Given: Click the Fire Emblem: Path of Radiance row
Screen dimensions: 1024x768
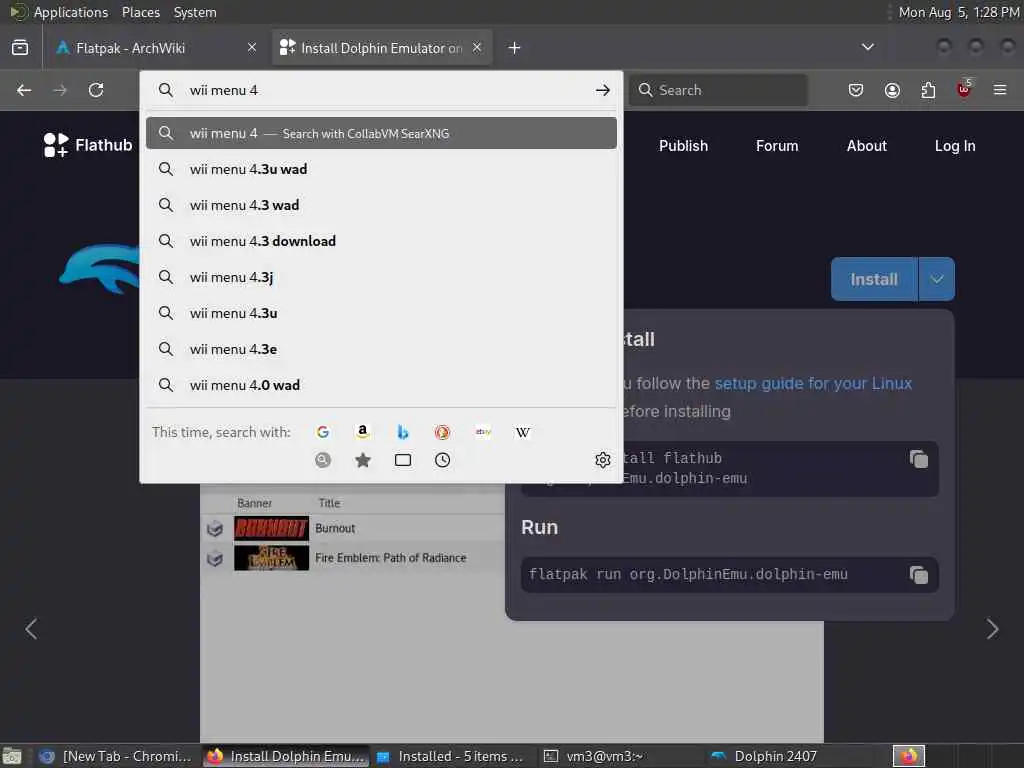Looking at the screenshot, I should (353, 558).
